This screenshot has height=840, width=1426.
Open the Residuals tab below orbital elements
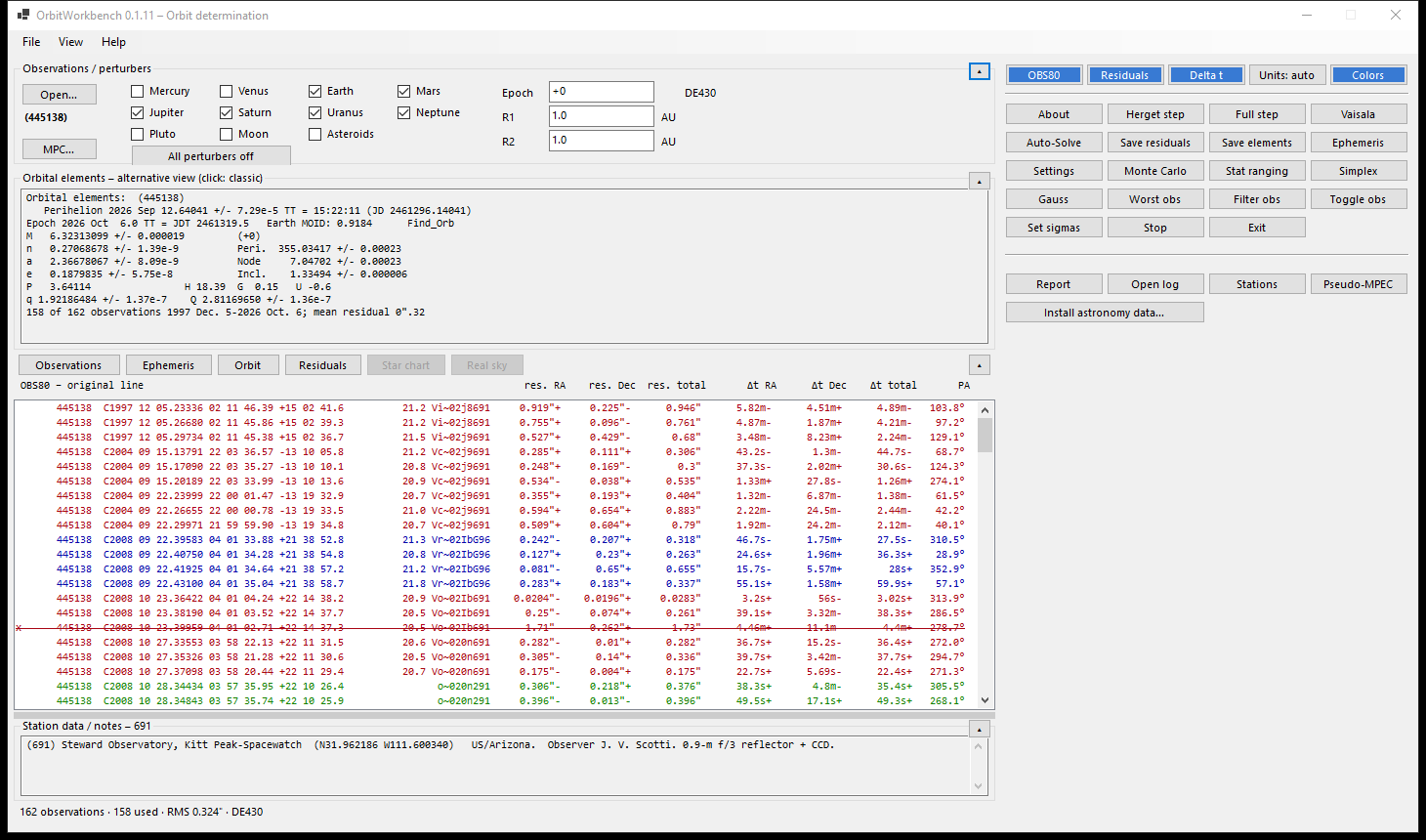(322, 365)
